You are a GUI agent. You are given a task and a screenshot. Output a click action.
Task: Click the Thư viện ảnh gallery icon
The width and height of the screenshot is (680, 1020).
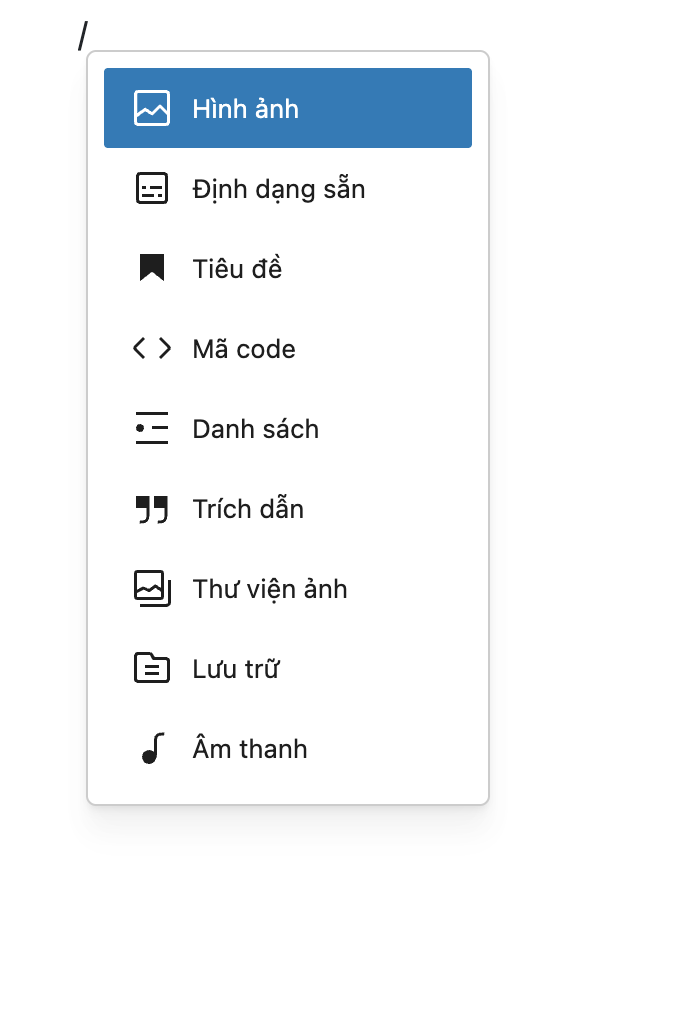pos(152,588)
